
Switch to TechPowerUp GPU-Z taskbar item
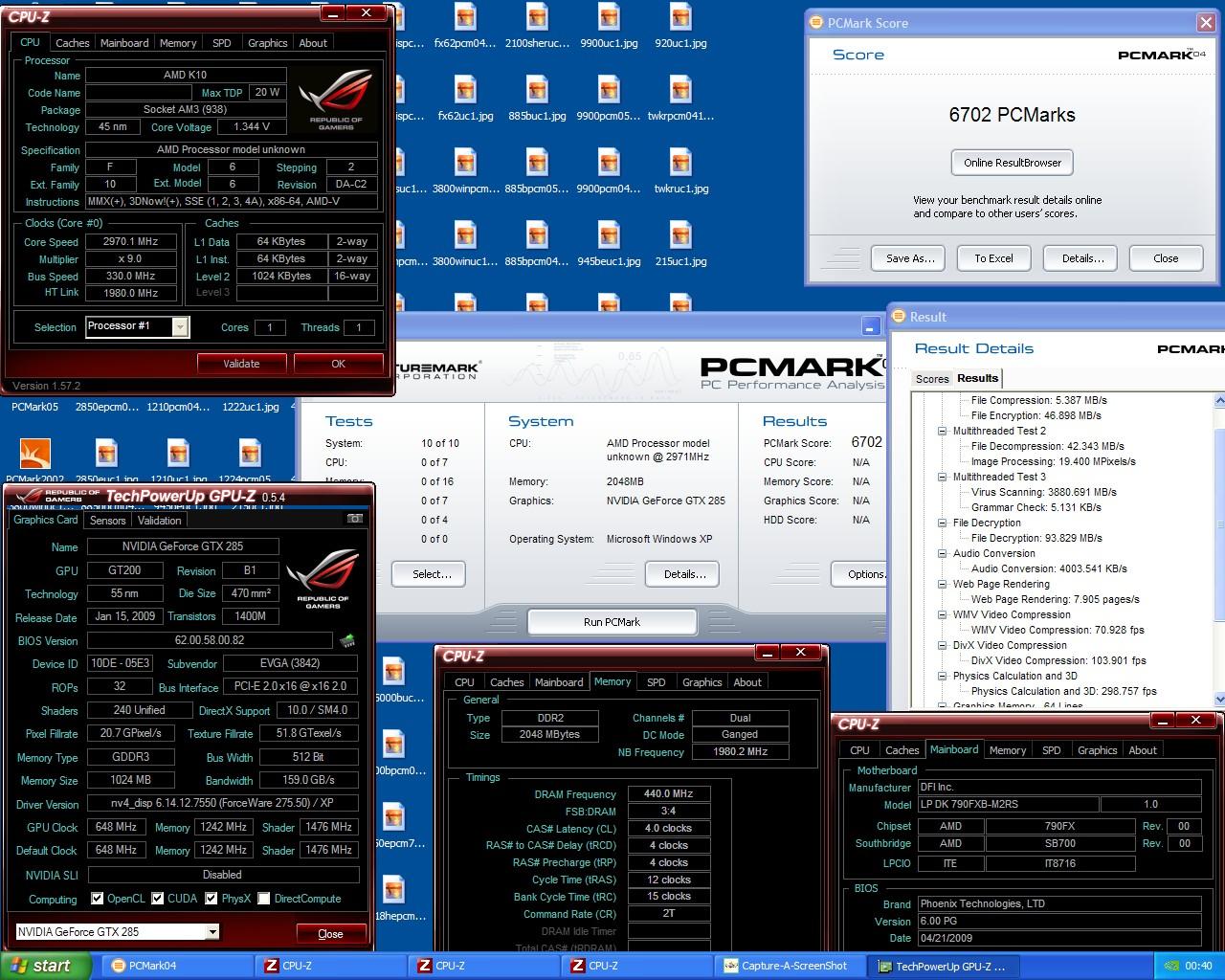945,966
